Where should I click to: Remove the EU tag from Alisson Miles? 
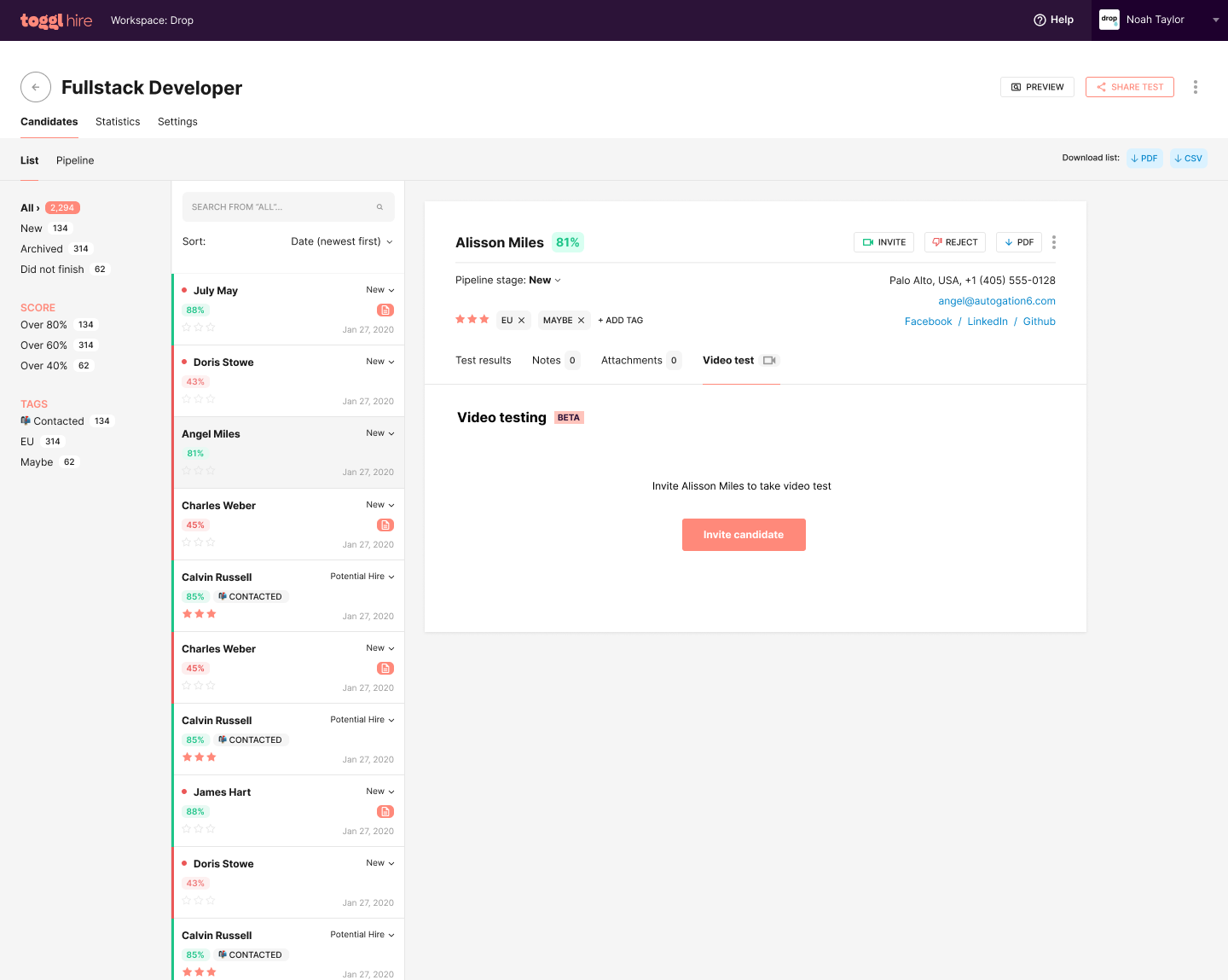522,321
